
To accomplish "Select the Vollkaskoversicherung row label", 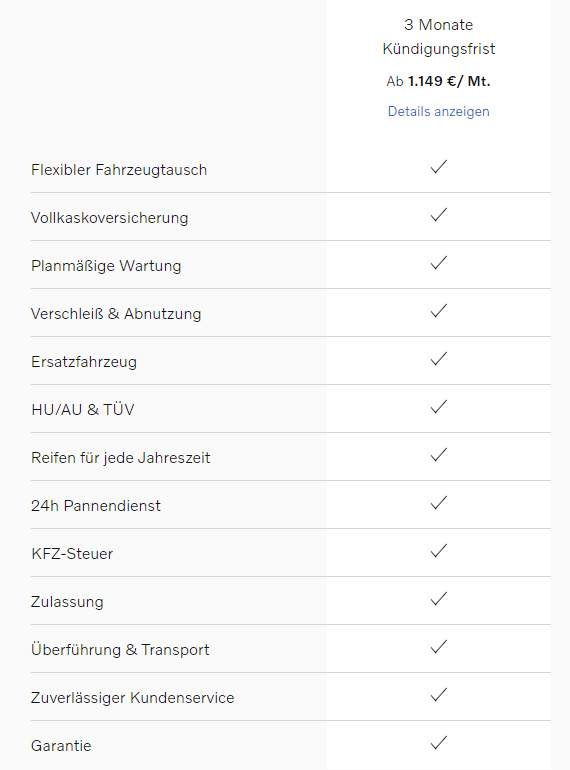I will 109,218.
